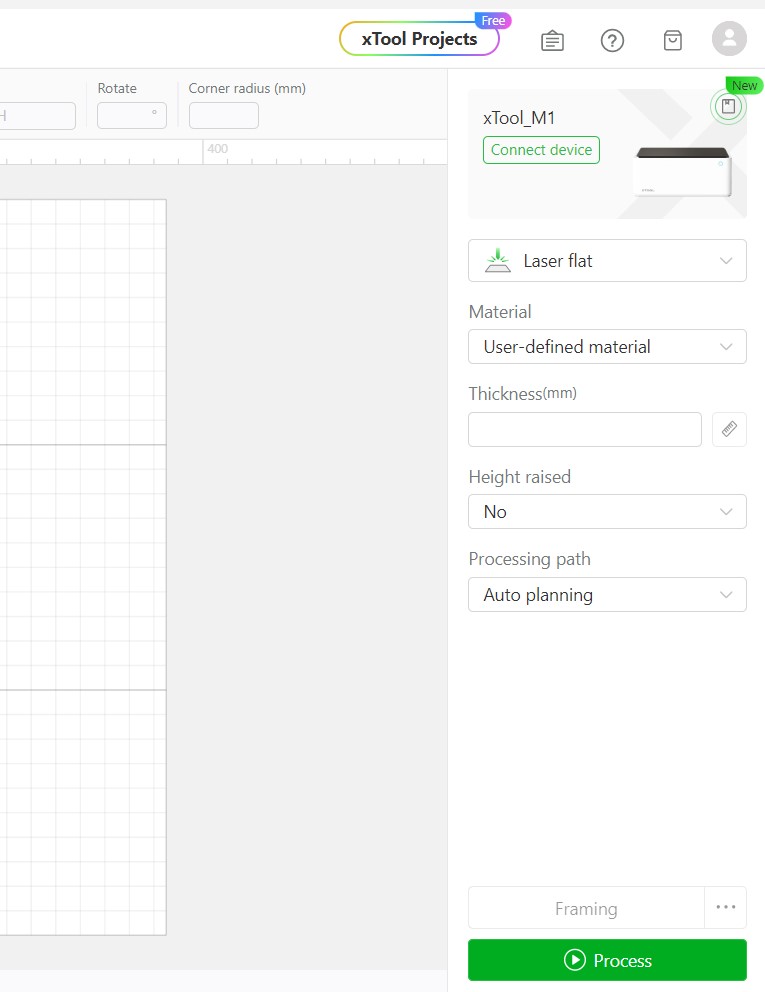The width and height of the screenshot is (765, 992).
Task: Click Connect device button
Action: tap(541, 150)
